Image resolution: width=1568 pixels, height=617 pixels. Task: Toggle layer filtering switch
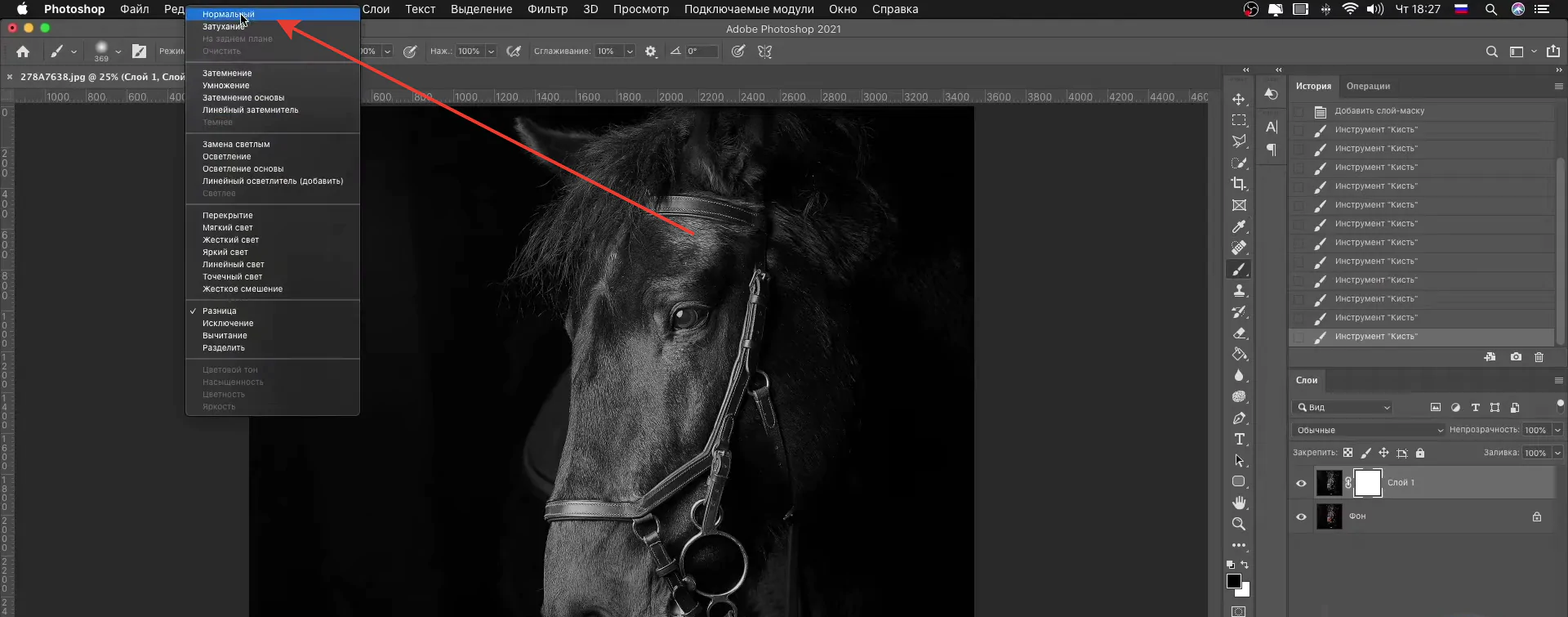point(1560,405)
